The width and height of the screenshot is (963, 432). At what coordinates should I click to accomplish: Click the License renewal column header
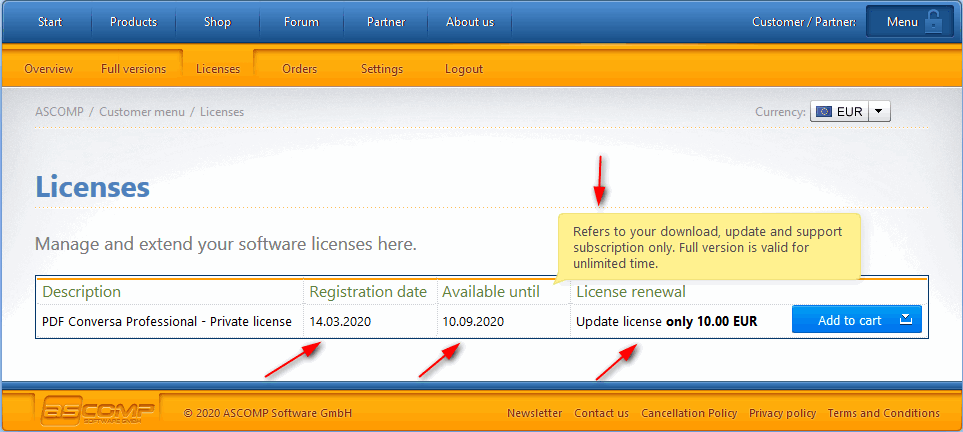point(631,291)
